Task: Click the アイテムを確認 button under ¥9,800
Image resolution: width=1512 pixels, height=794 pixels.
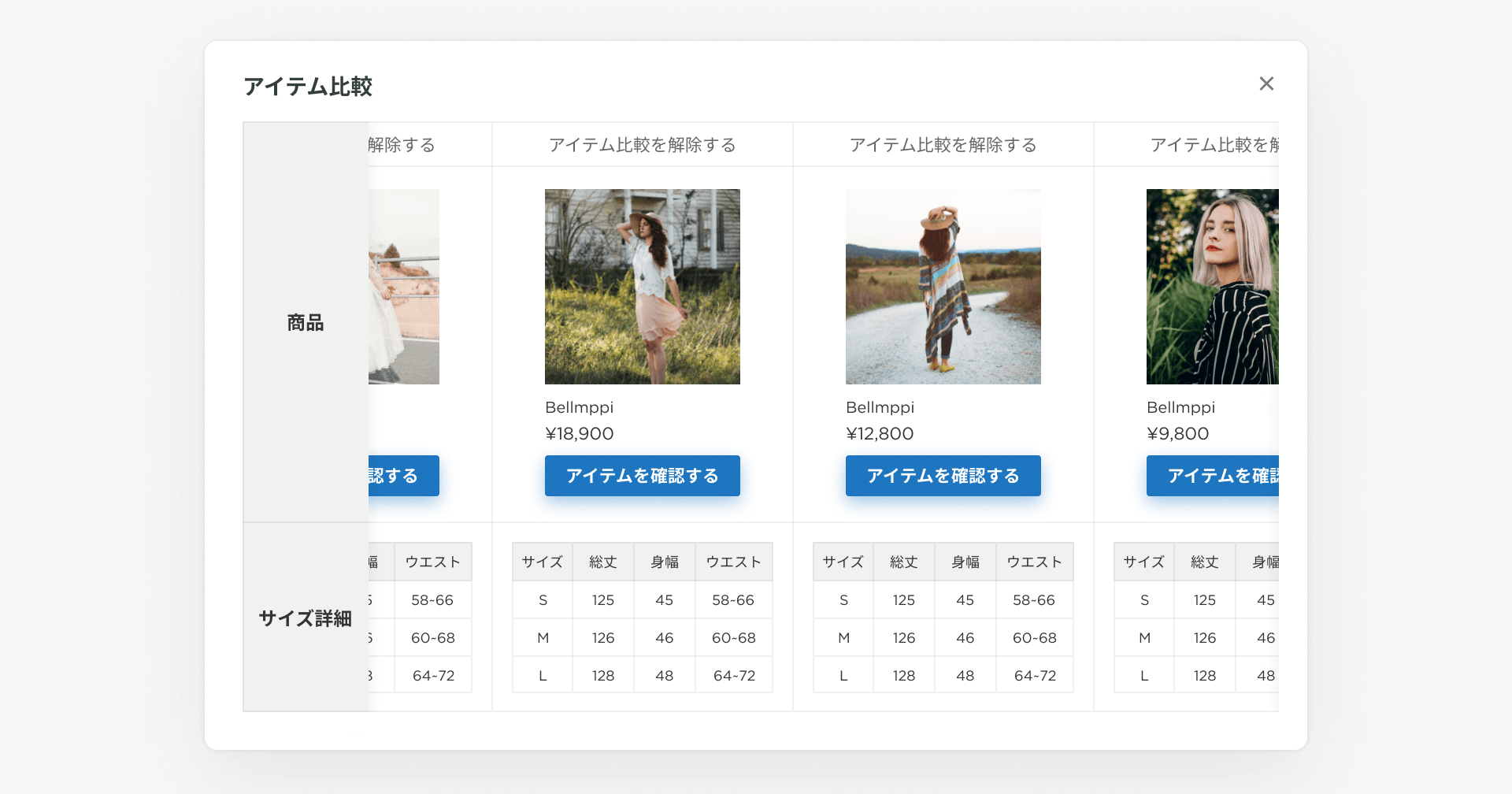Action: tap(1213, 476)
